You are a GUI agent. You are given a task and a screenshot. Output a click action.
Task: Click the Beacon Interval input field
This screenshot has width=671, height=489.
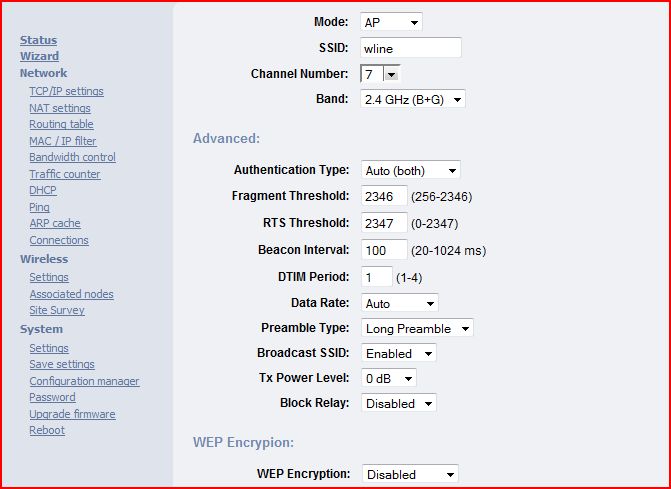click(383, 250)
